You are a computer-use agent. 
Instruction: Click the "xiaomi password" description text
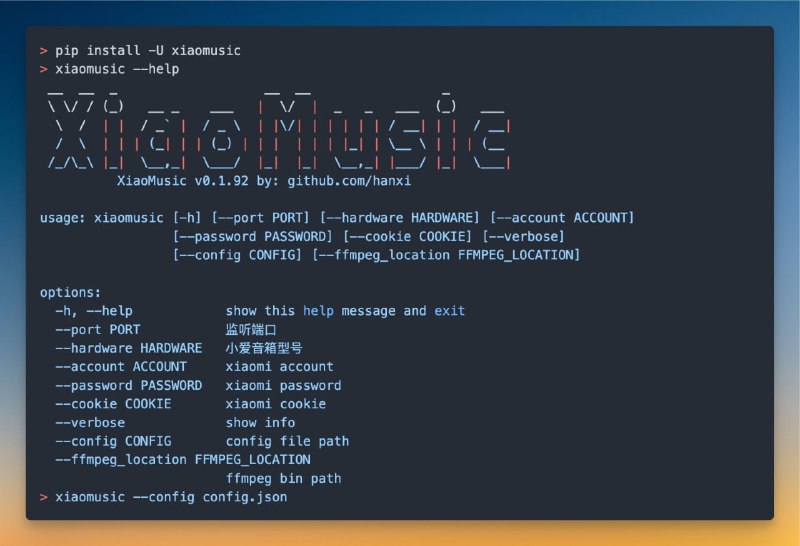(x=283, y=385)
